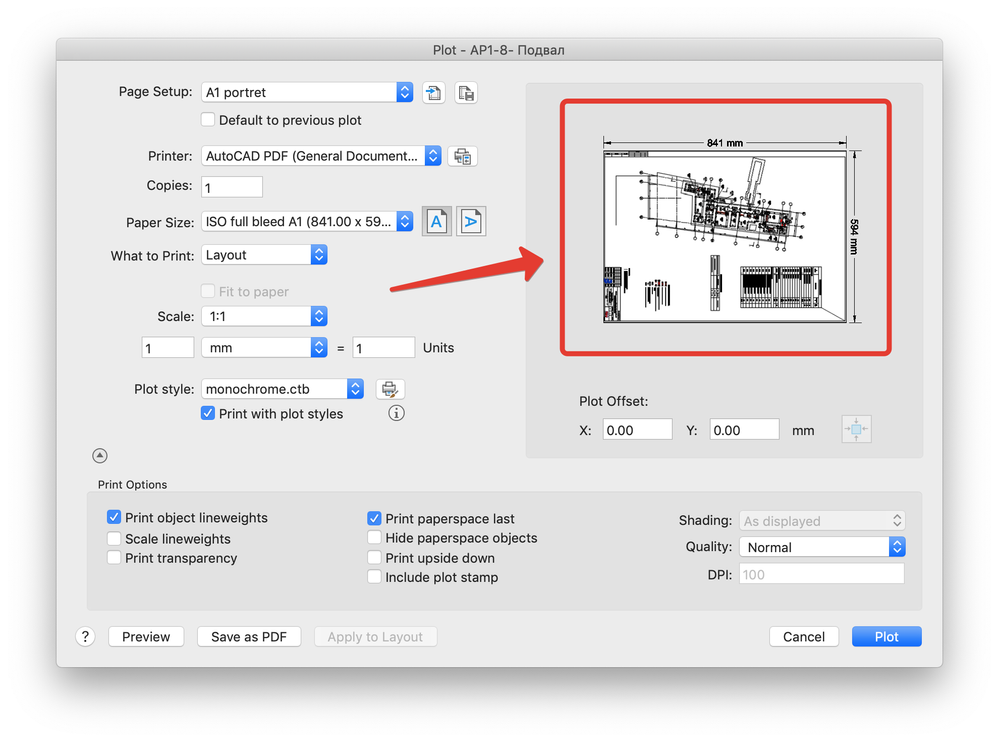Toggle Print object lineweights checkbox
Image resolution: width=999 pixels, height=742 pixels.
click(x=114, y=517)
